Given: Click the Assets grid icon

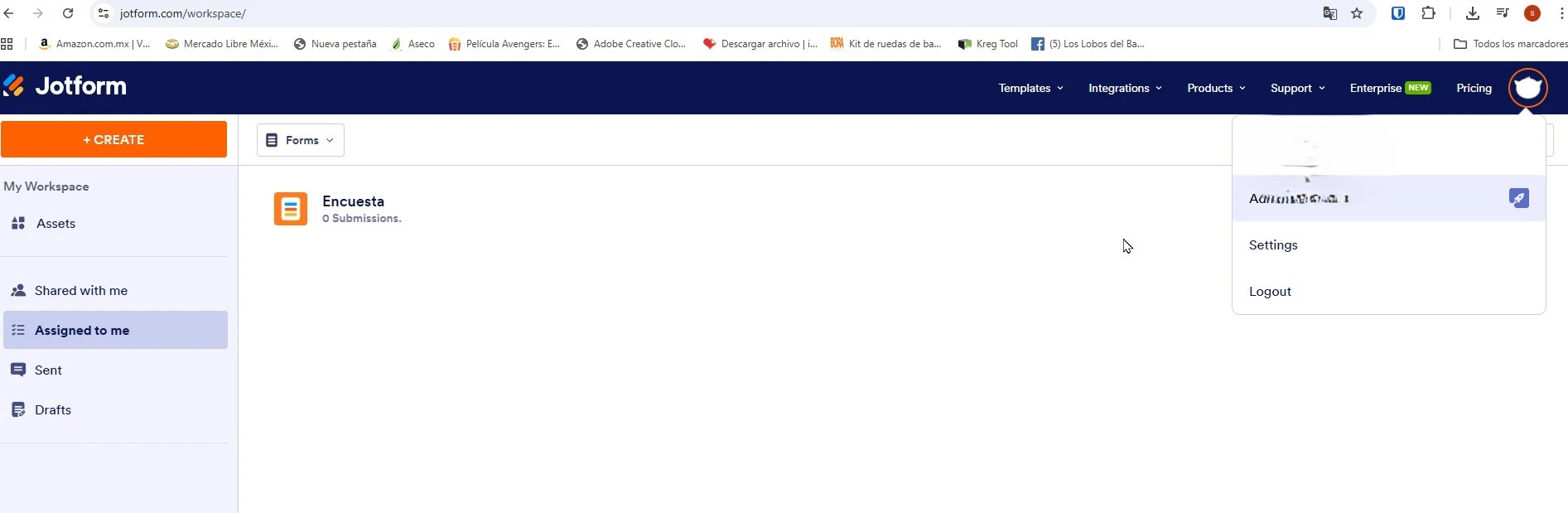Looking at the screenshot, I should click(x=18, y=223).
